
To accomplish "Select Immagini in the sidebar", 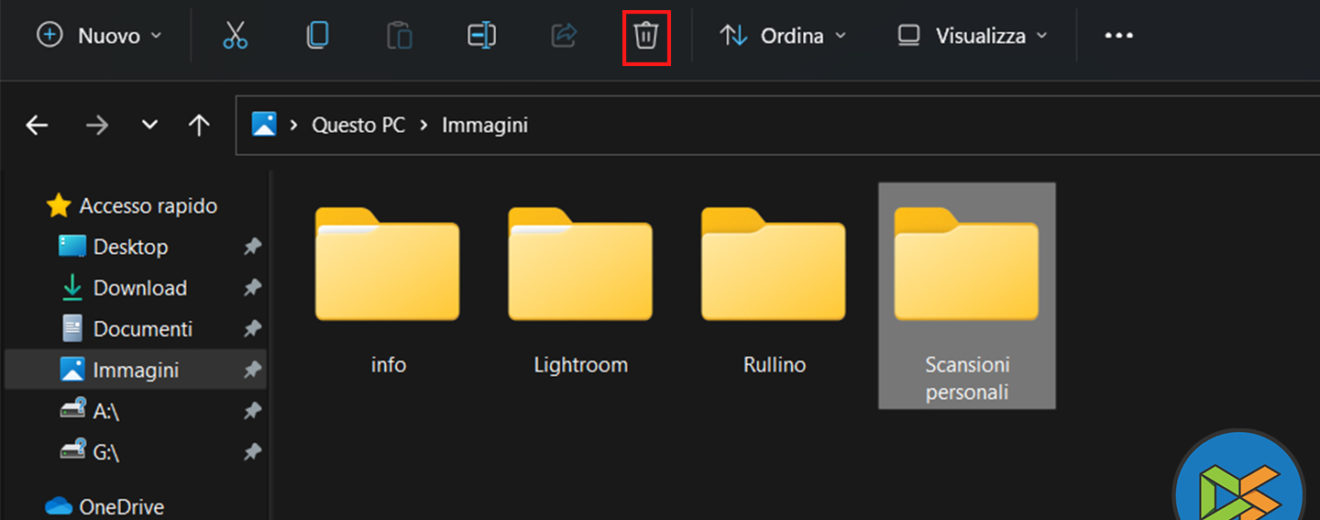I will (x=136, y=370).
